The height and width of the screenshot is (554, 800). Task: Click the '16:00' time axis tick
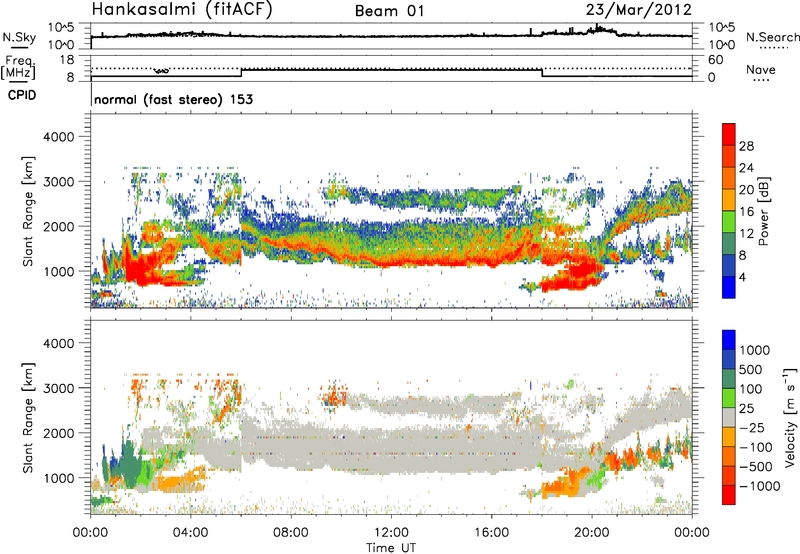coord(491,533)
